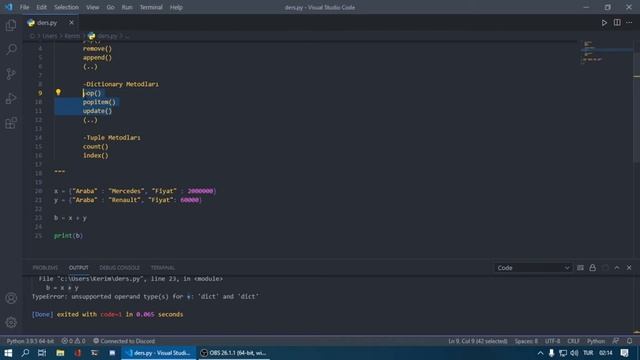Click the TypeError message in output
Viewport: 640px width, 360px height.
click(145, 297)
